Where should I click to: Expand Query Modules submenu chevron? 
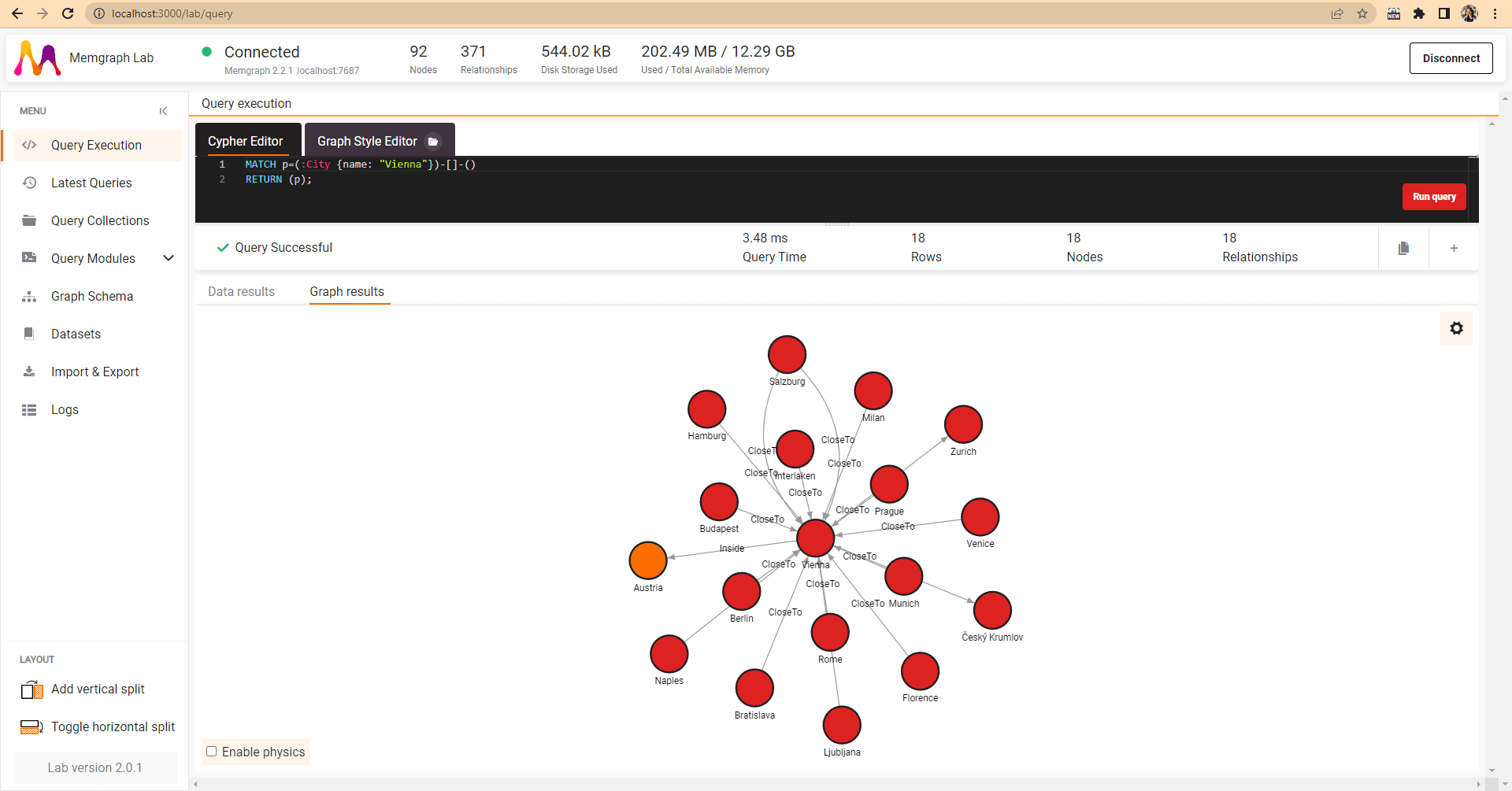pos(168,258)
